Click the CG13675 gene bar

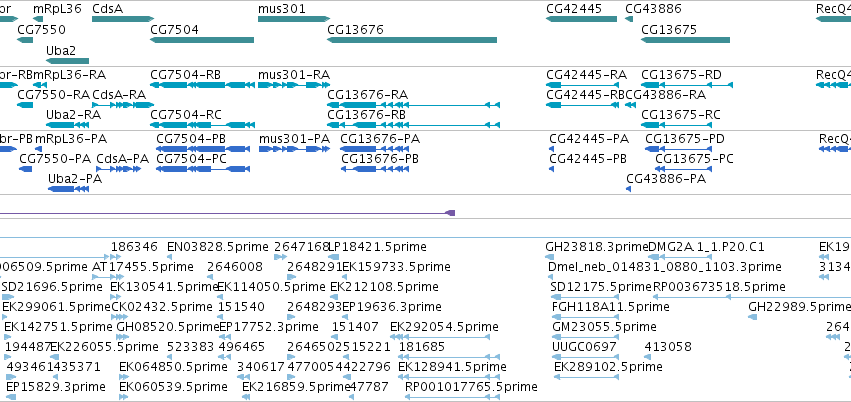685,40
